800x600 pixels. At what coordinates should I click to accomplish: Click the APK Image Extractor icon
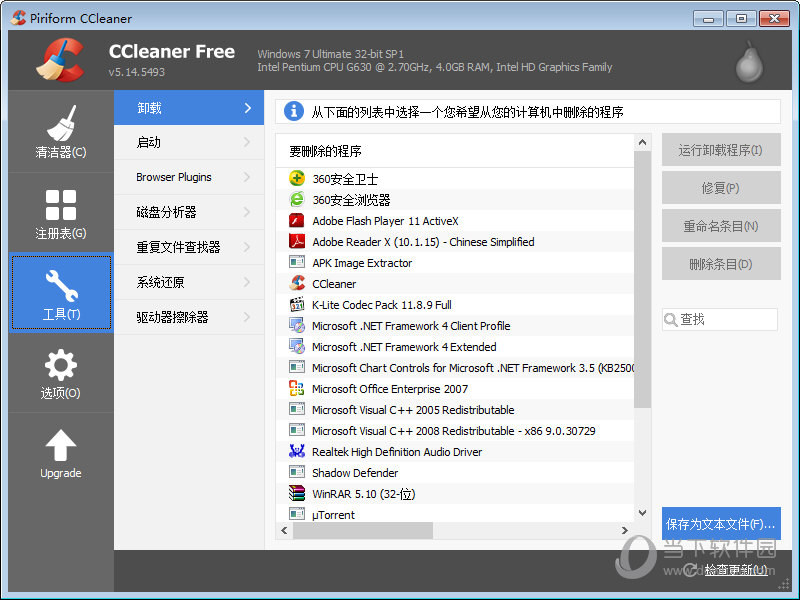point(297,262)
